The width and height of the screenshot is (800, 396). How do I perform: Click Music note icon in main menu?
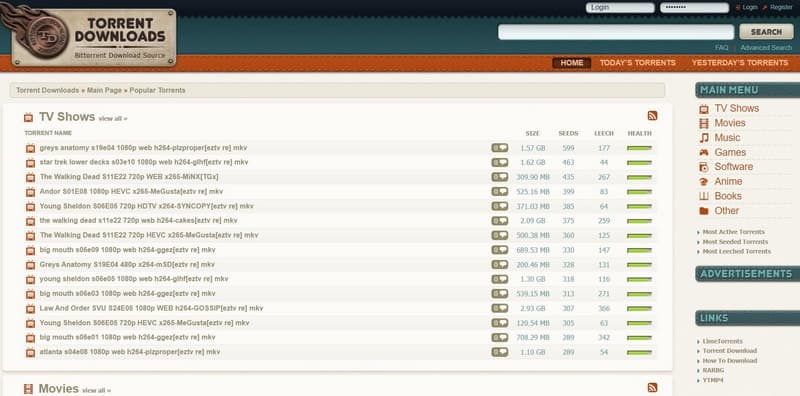[x=704, y=138]
